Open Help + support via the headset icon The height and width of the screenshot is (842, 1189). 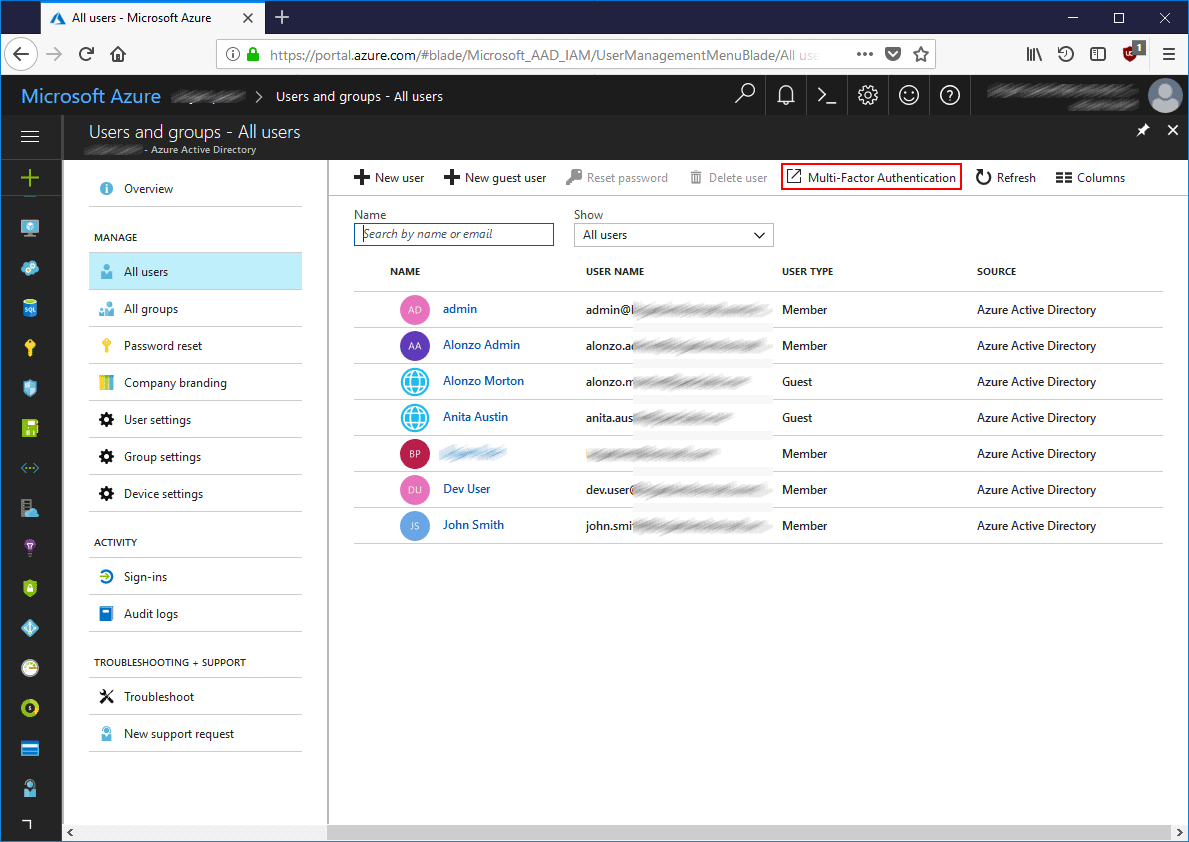949,94
